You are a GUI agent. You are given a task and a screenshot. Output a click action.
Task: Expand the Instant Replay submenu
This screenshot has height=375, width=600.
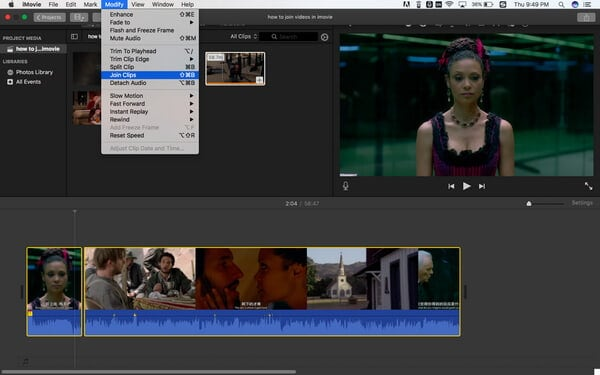(150, 112)
